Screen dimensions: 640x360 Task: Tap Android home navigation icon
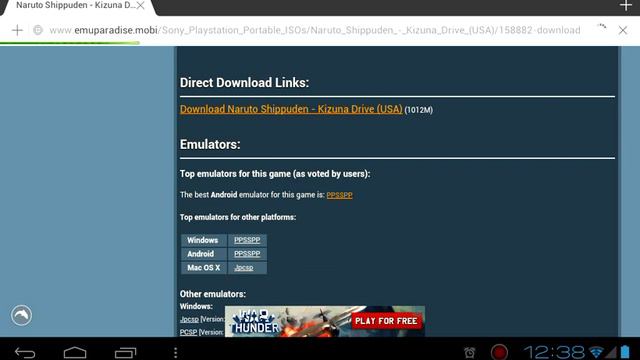click(75, 352)
